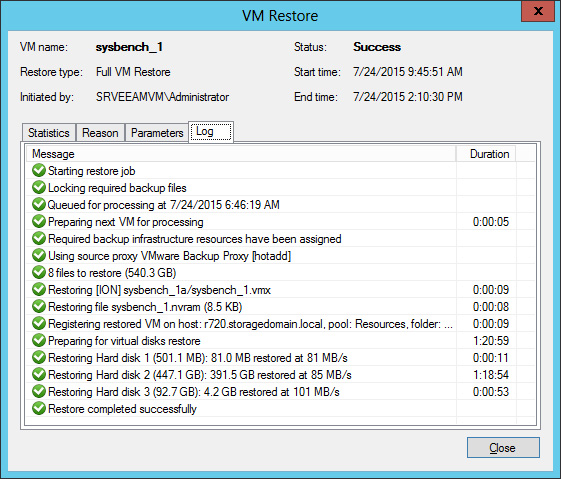Click check icon beside Restore completed successfully
The width and height of the screenshot is (561, 479).
pyautogui.click(x=39, y=409)
